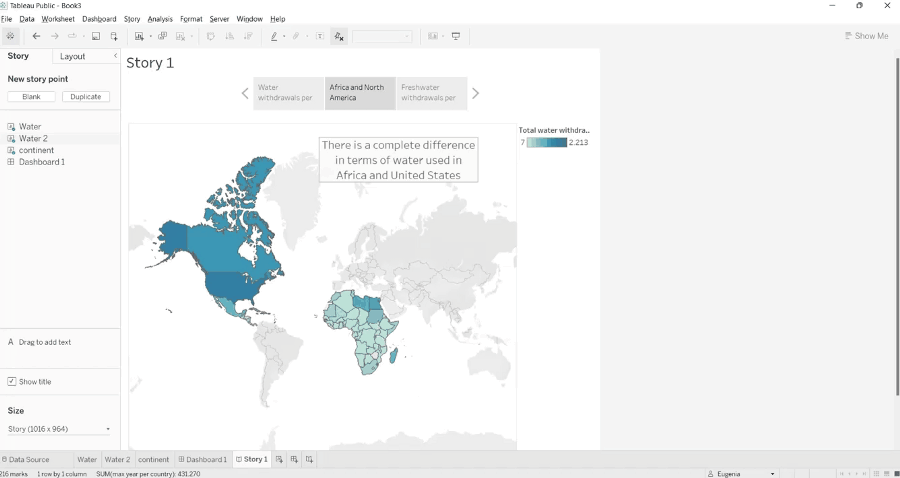This screenshot has height=478, width=900.
Task: Open the Eugenia user dropdown
Action: [741, 473]
